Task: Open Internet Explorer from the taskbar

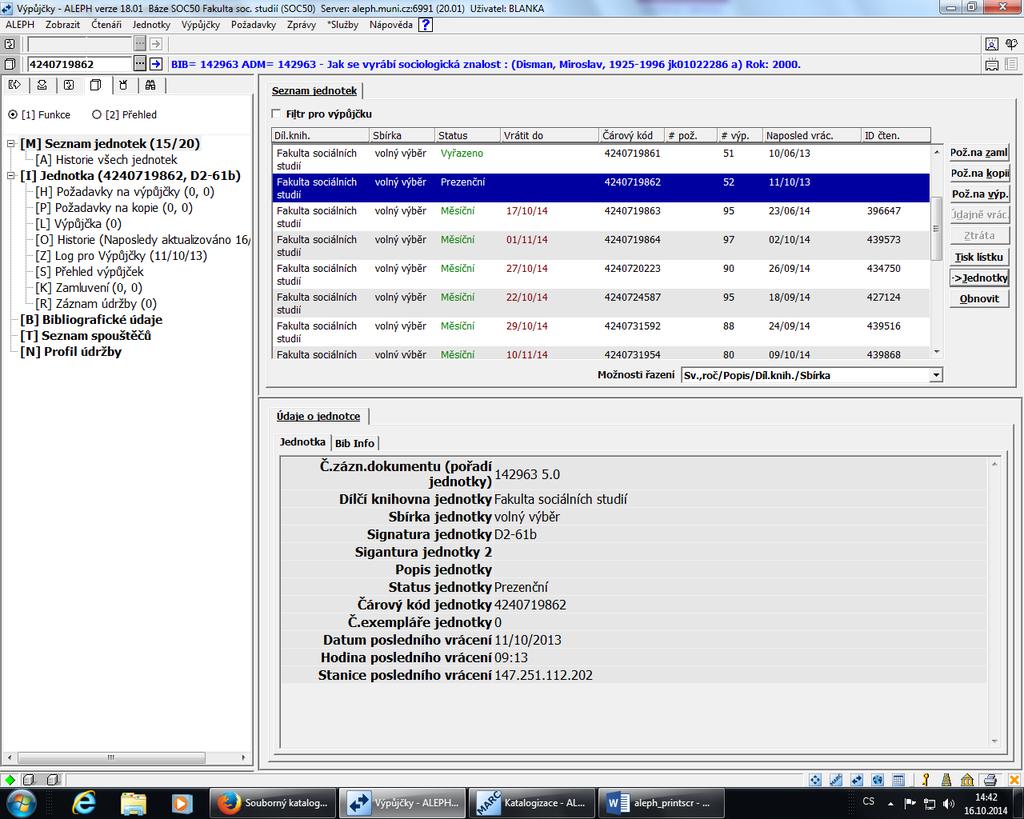Action: click(x=84, y=803)
